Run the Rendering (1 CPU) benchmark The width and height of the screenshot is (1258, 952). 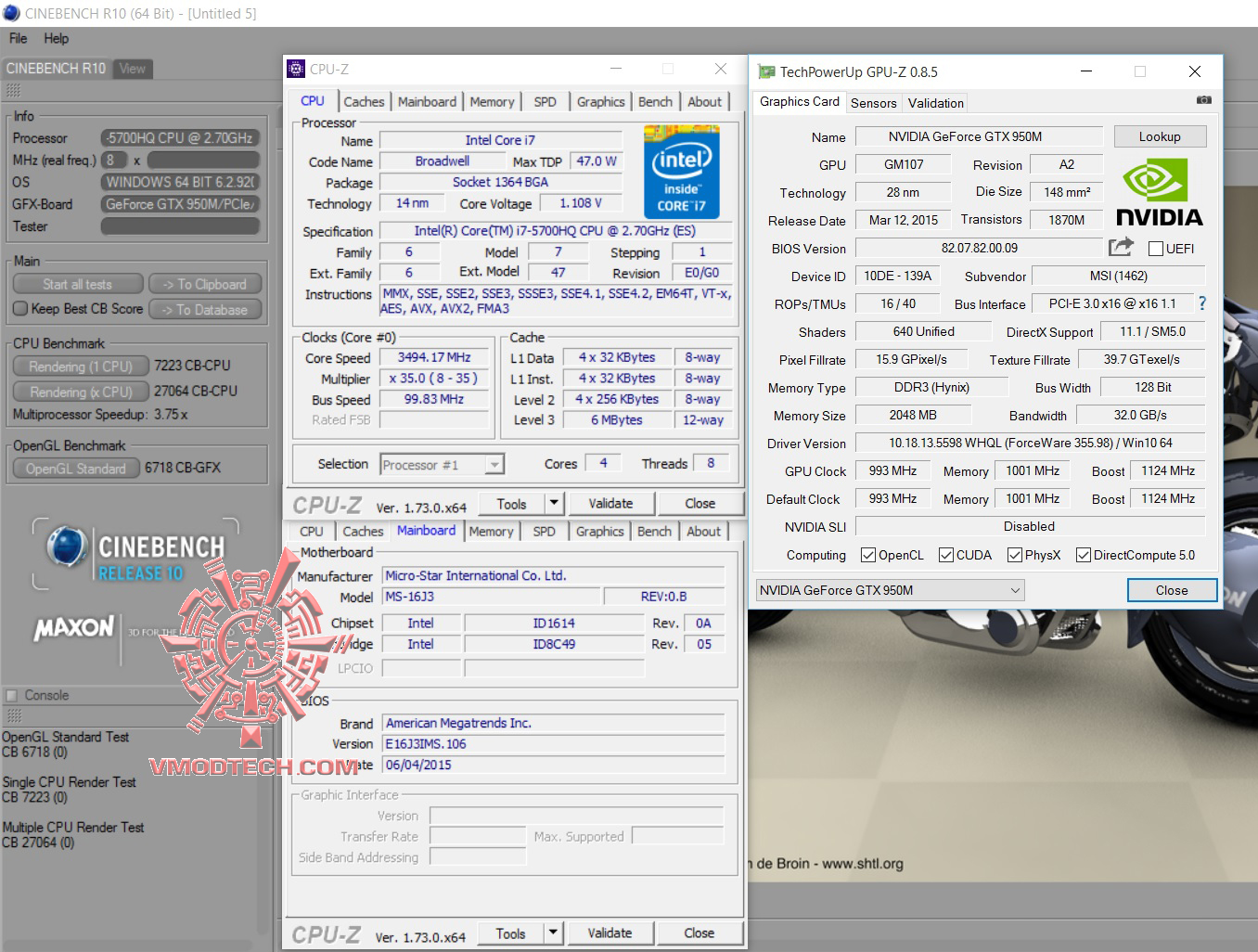[x=81, y=367]
